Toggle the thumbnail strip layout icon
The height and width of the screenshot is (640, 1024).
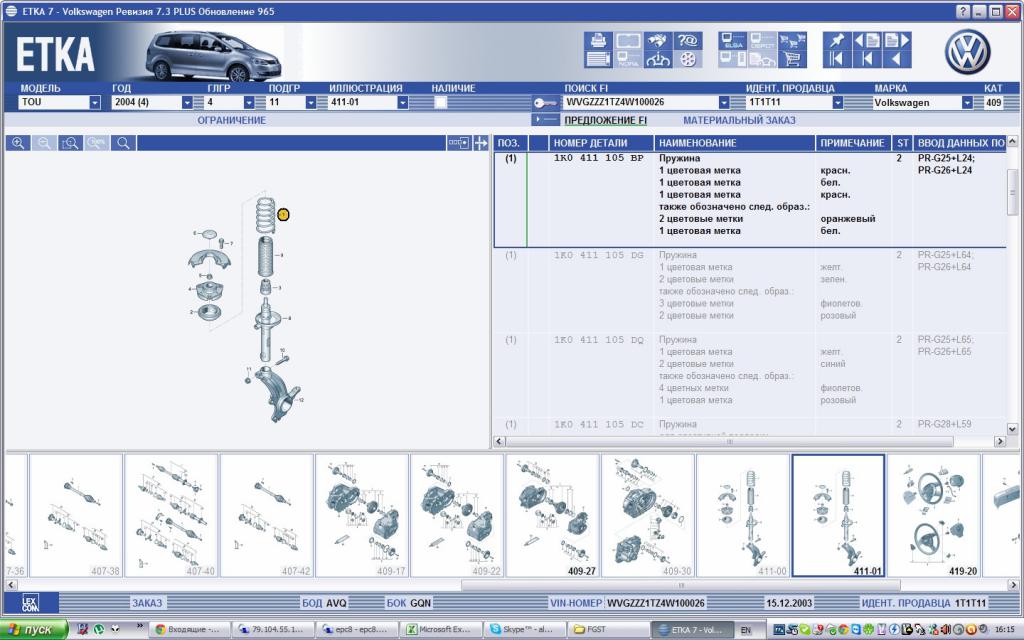(x=458, y=143)
